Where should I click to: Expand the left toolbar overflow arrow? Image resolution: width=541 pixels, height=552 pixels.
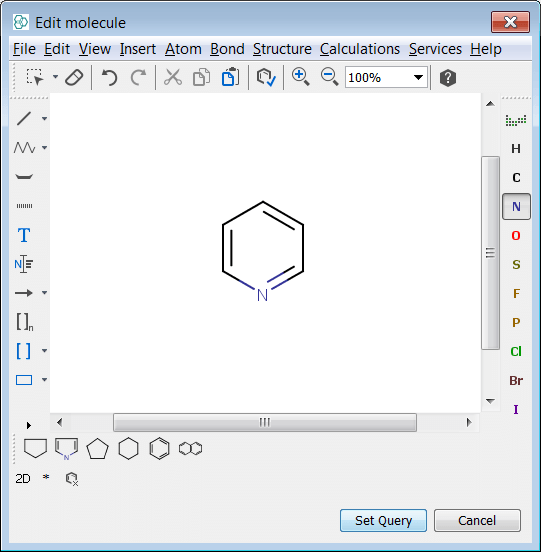(29, 425)
